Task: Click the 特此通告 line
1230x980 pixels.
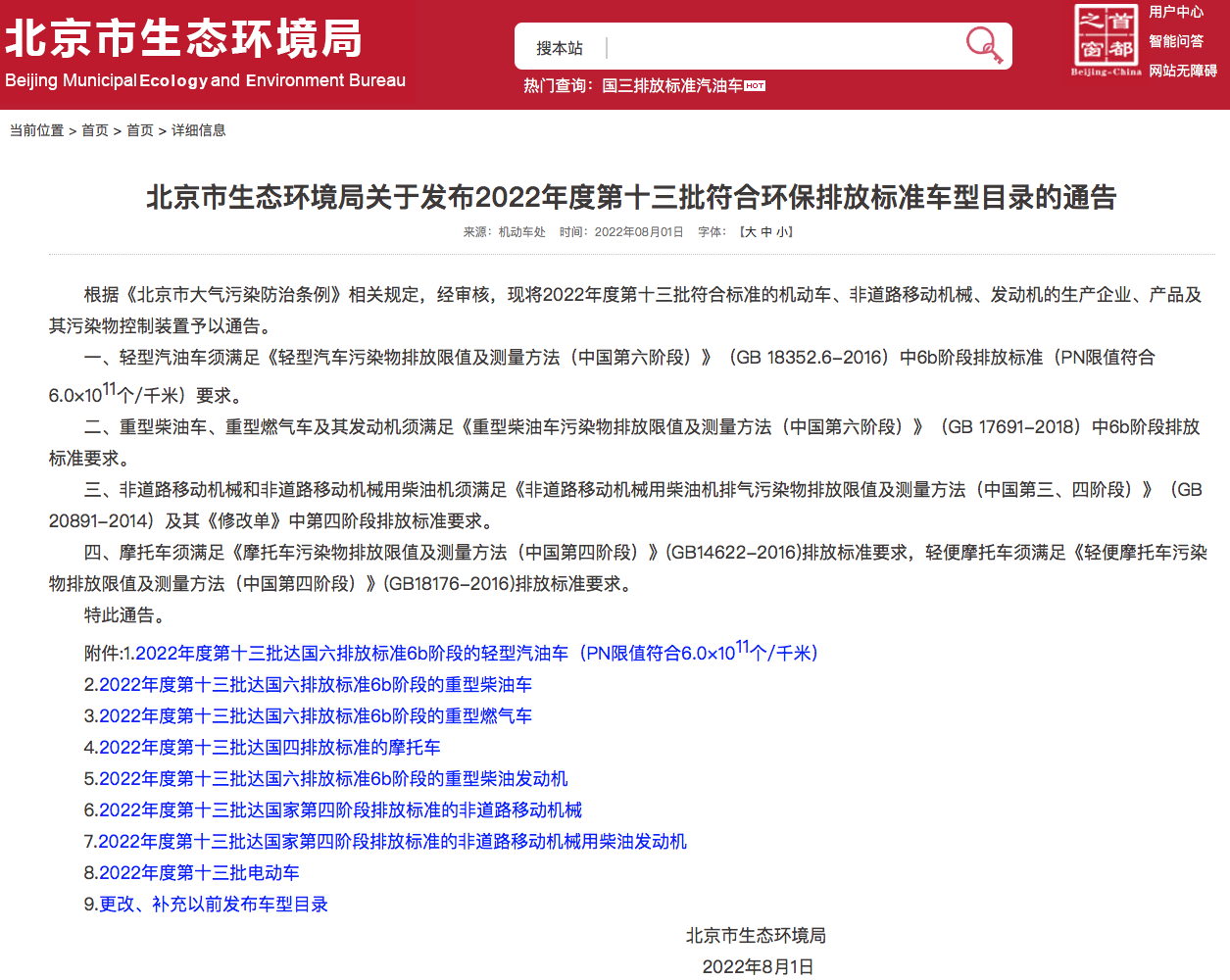Action: [125, 614]
